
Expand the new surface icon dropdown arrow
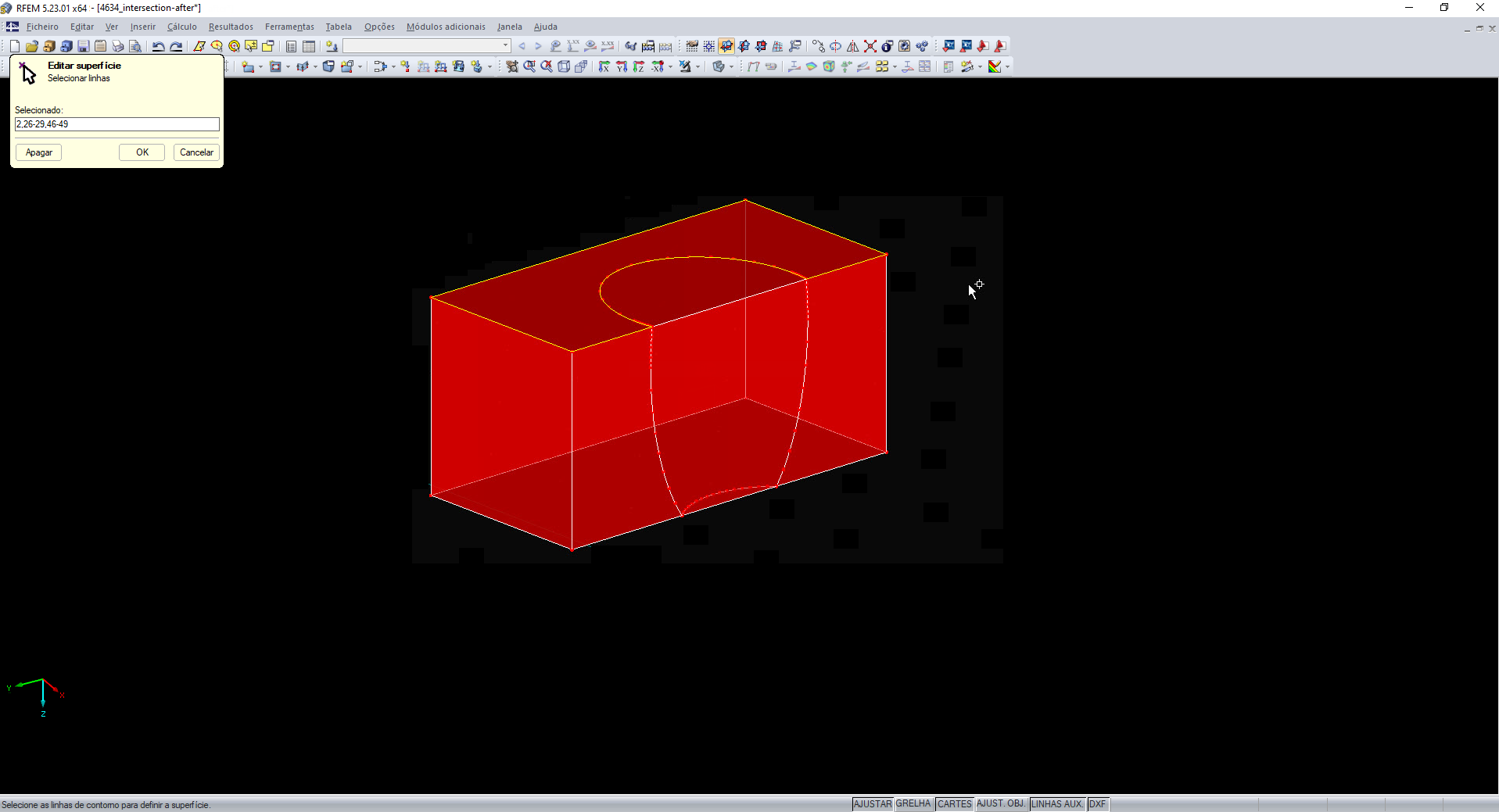[x=260, y=67]
